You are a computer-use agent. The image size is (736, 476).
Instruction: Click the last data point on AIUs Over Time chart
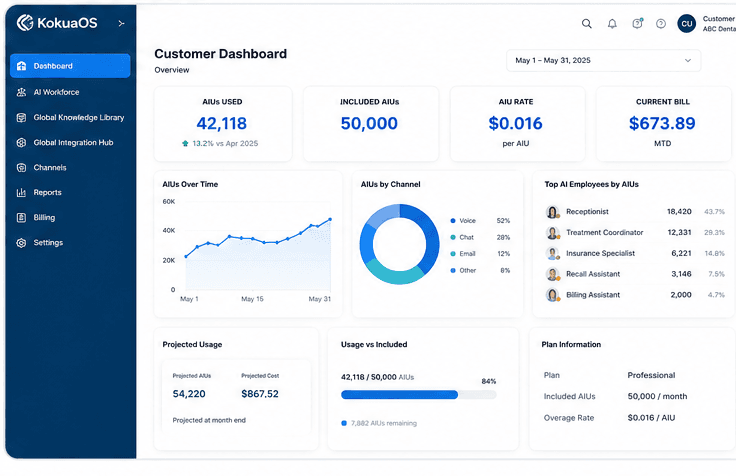[330, 219]
